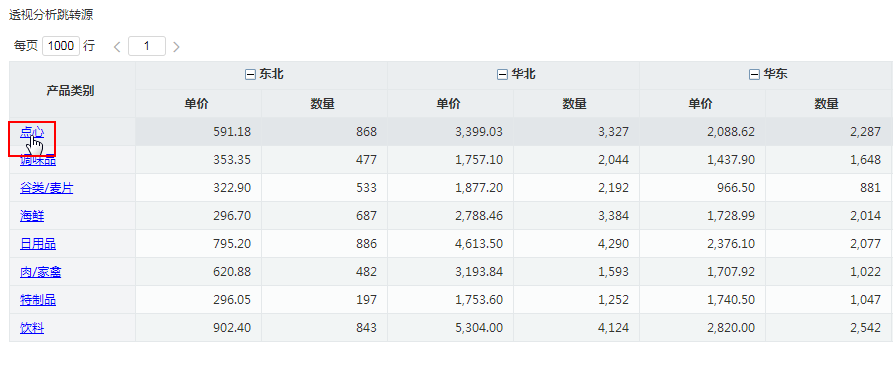This screenshot has width=893, height=366.
Task: Select 饮料 华北 单价 cell 5,304.00
Action: (x=450, y=328)
